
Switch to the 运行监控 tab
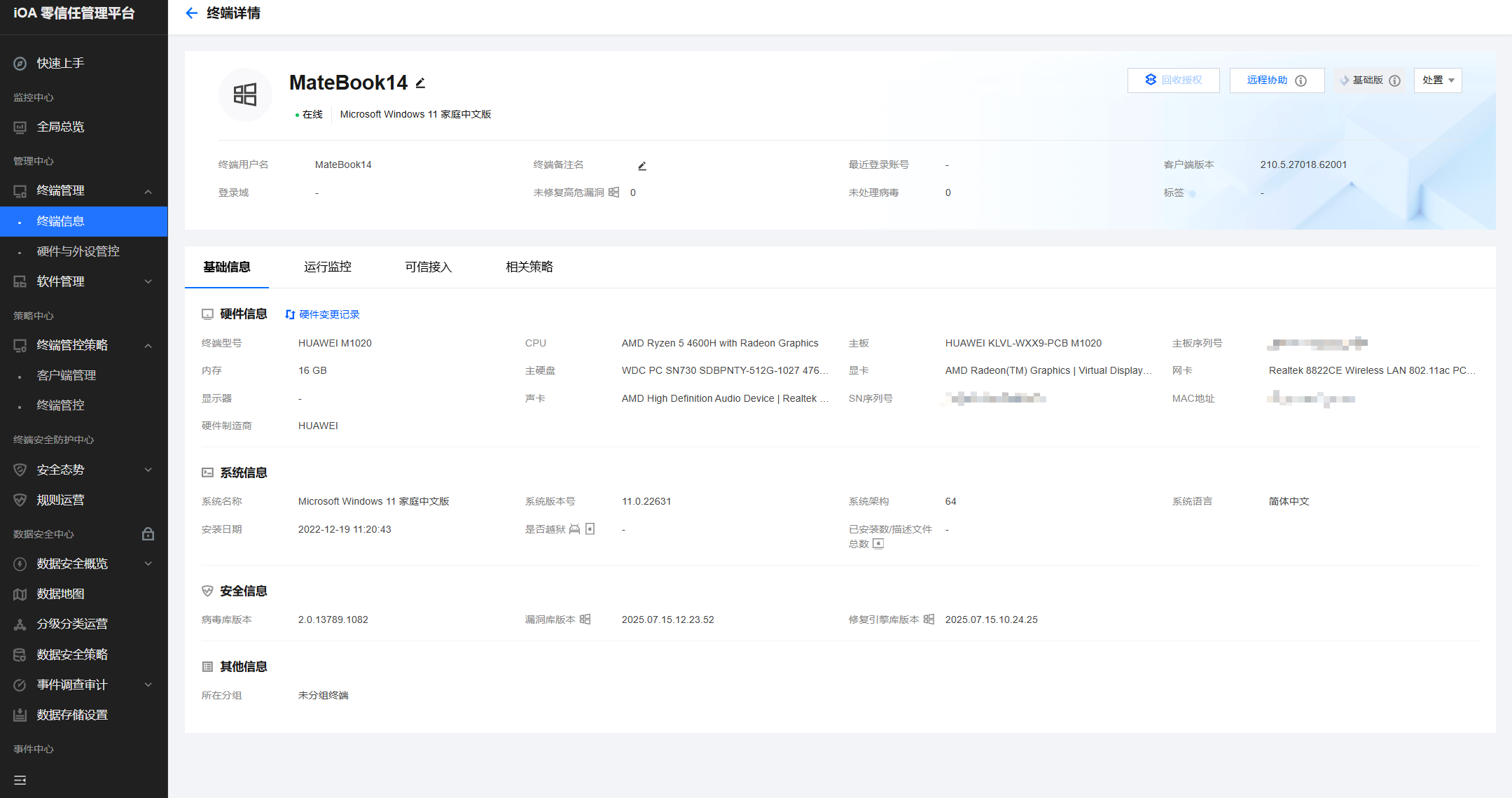point(328,267)
